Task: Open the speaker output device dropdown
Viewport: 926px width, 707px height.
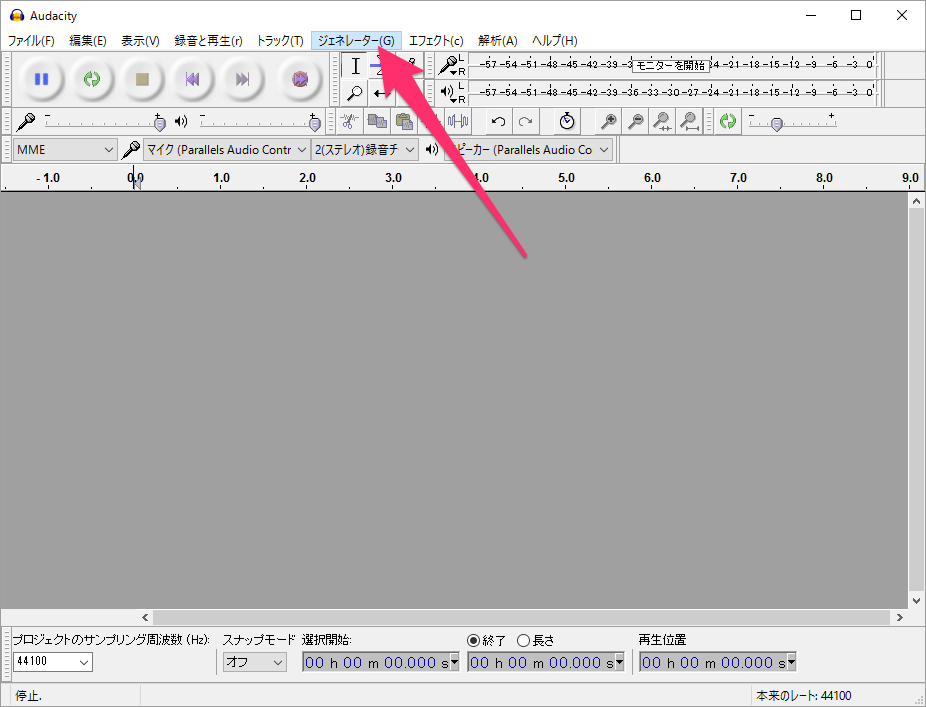Action: [x=528, y=150]
